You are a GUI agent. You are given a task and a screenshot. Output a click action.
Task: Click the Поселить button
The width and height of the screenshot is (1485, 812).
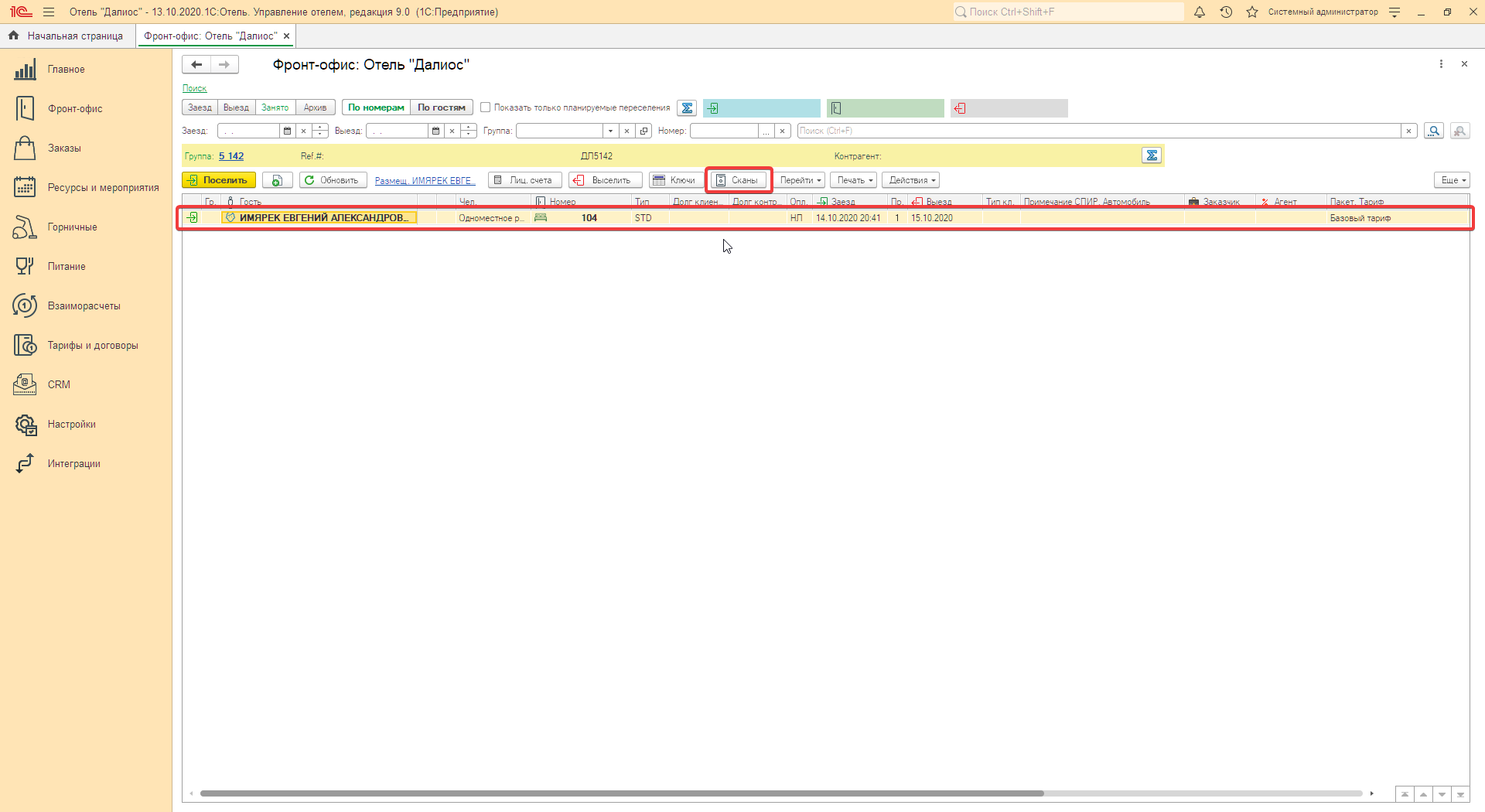pyautogui.click(x=219, y=181)
